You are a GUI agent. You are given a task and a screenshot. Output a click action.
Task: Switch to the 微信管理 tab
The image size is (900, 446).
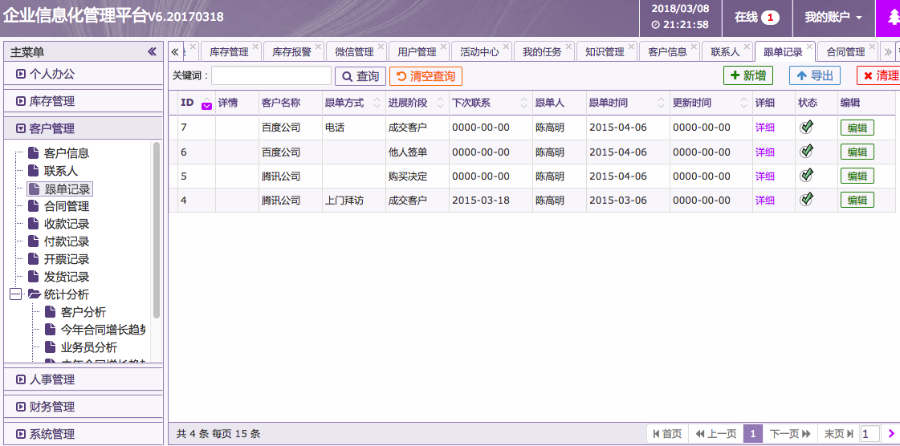point(354,52)
